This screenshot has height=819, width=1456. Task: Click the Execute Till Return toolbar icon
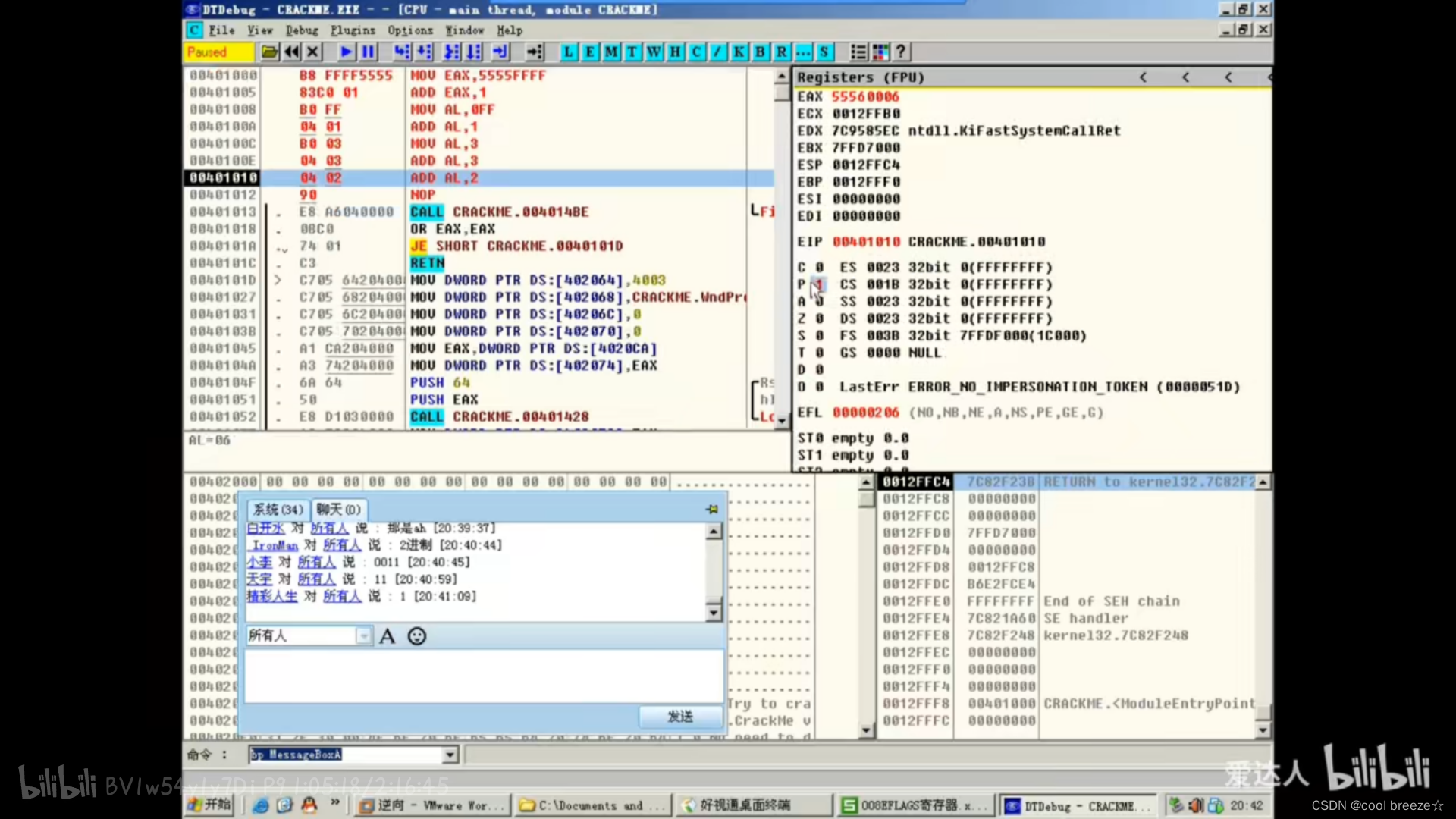[x=500, y=52]
